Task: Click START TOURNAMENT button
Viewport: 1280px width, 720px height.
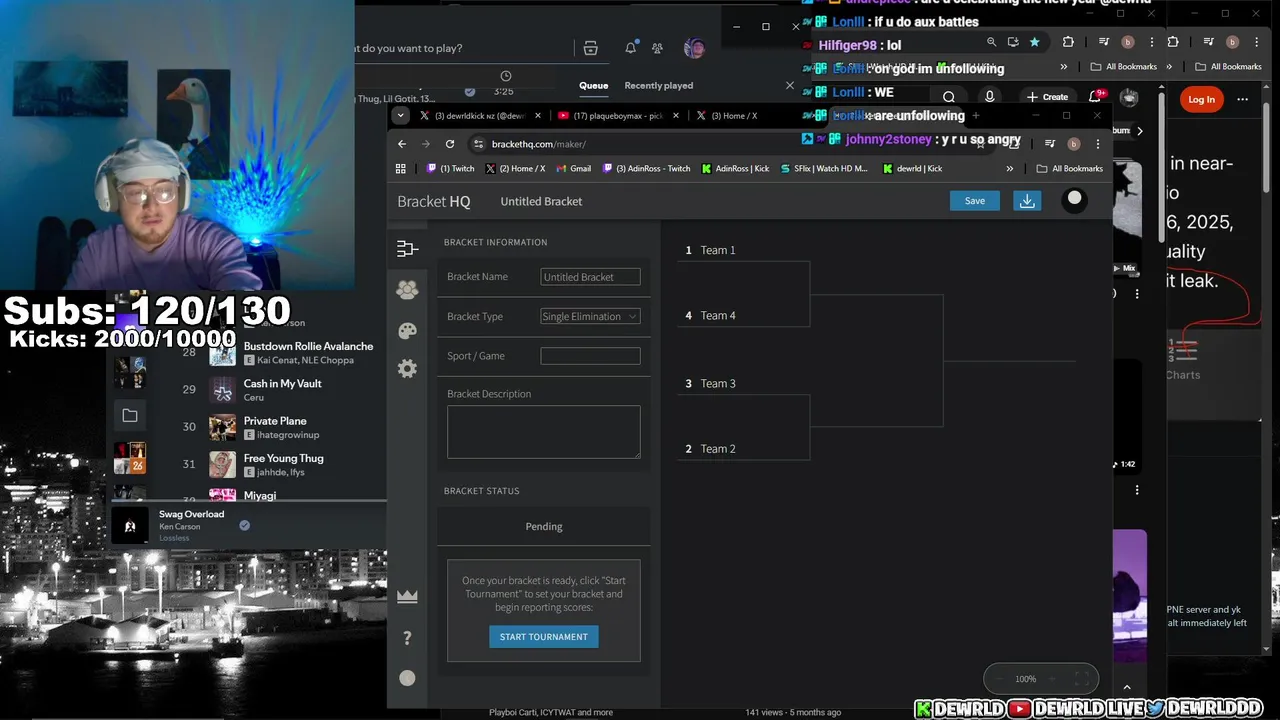Action: tap(544, 637)
